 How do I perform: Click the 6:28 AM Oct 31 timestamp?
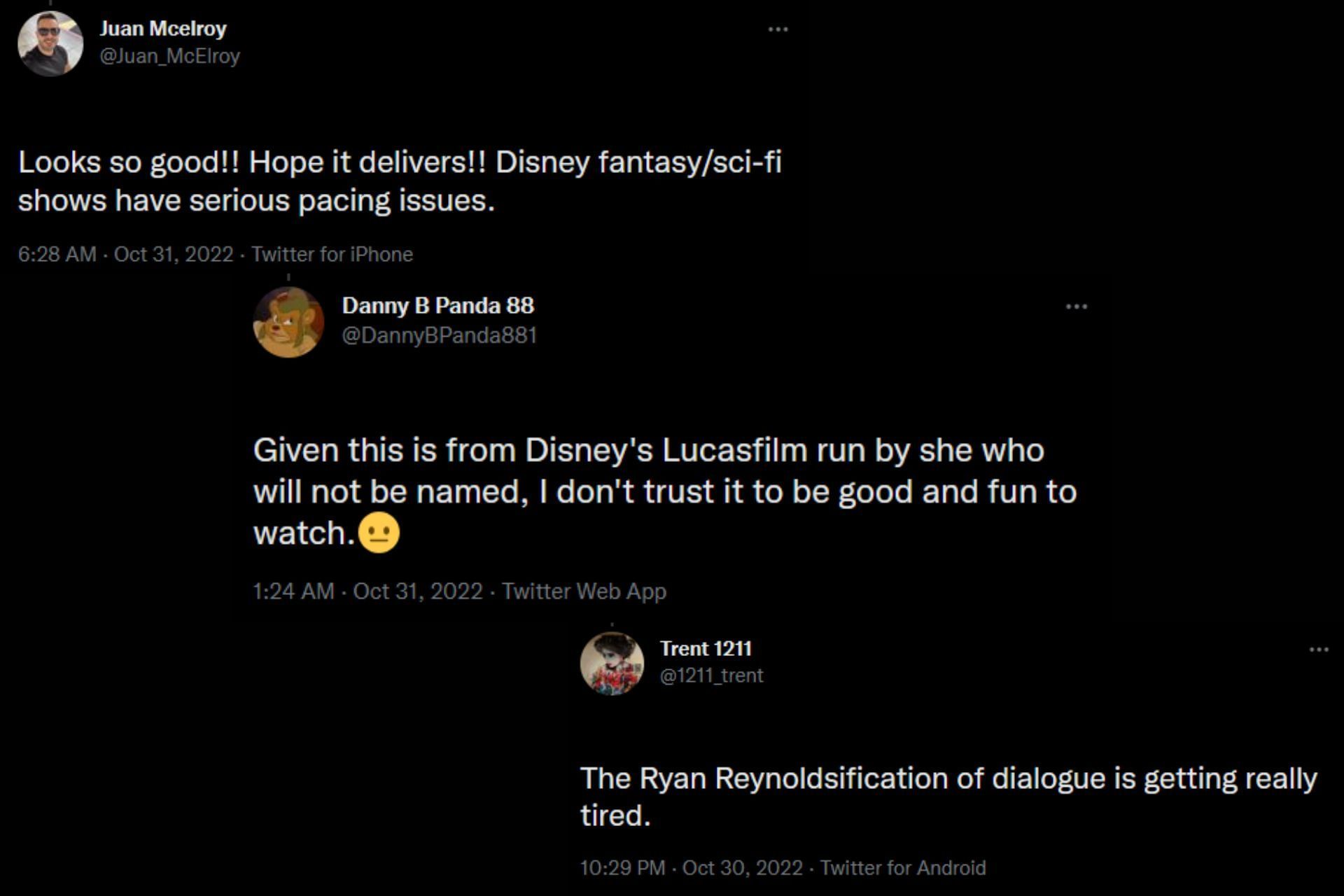(125, 254)
